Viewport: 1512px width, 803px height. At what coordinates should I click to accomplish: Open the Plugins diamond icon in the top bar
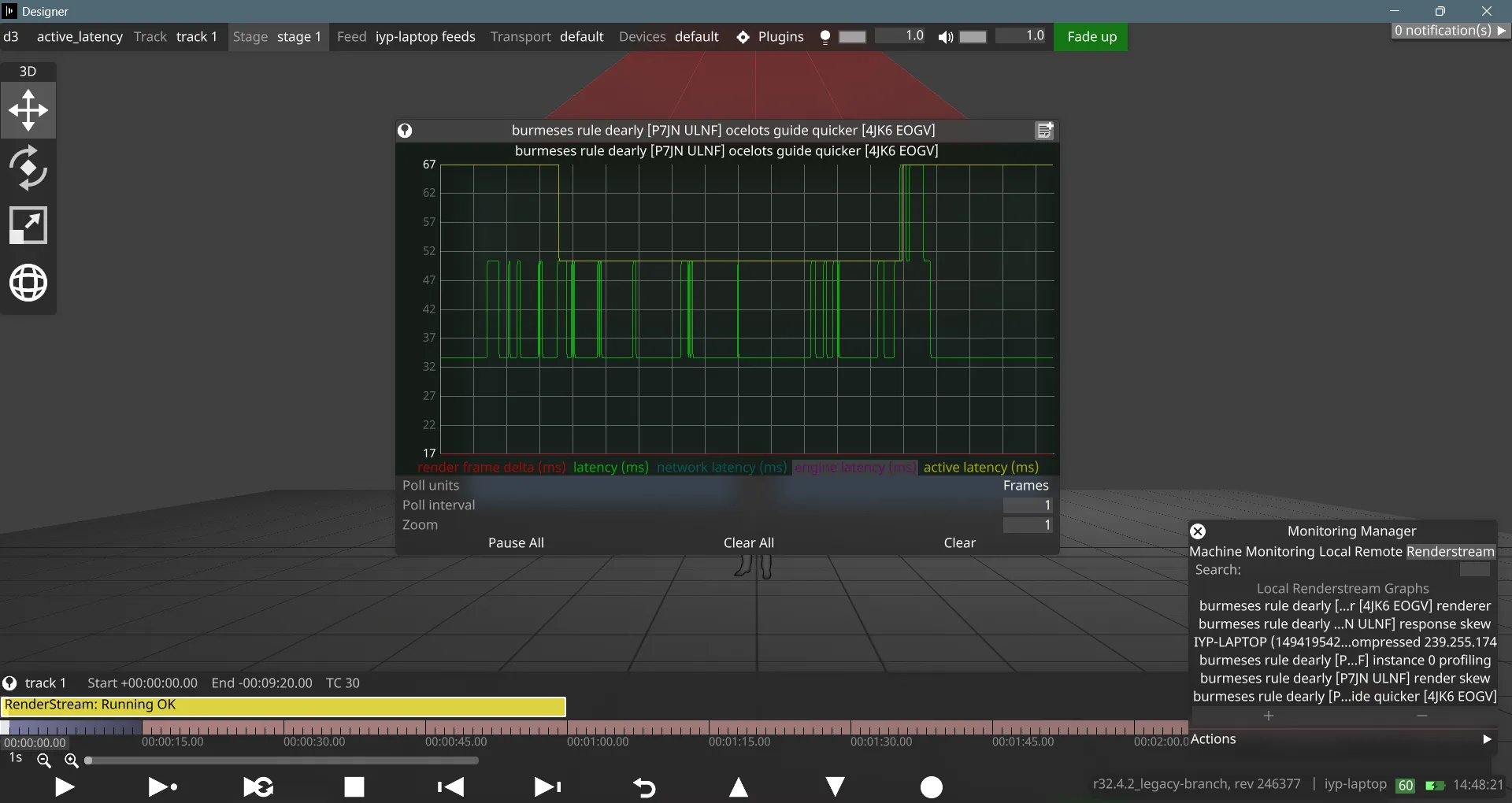point(743,37)
